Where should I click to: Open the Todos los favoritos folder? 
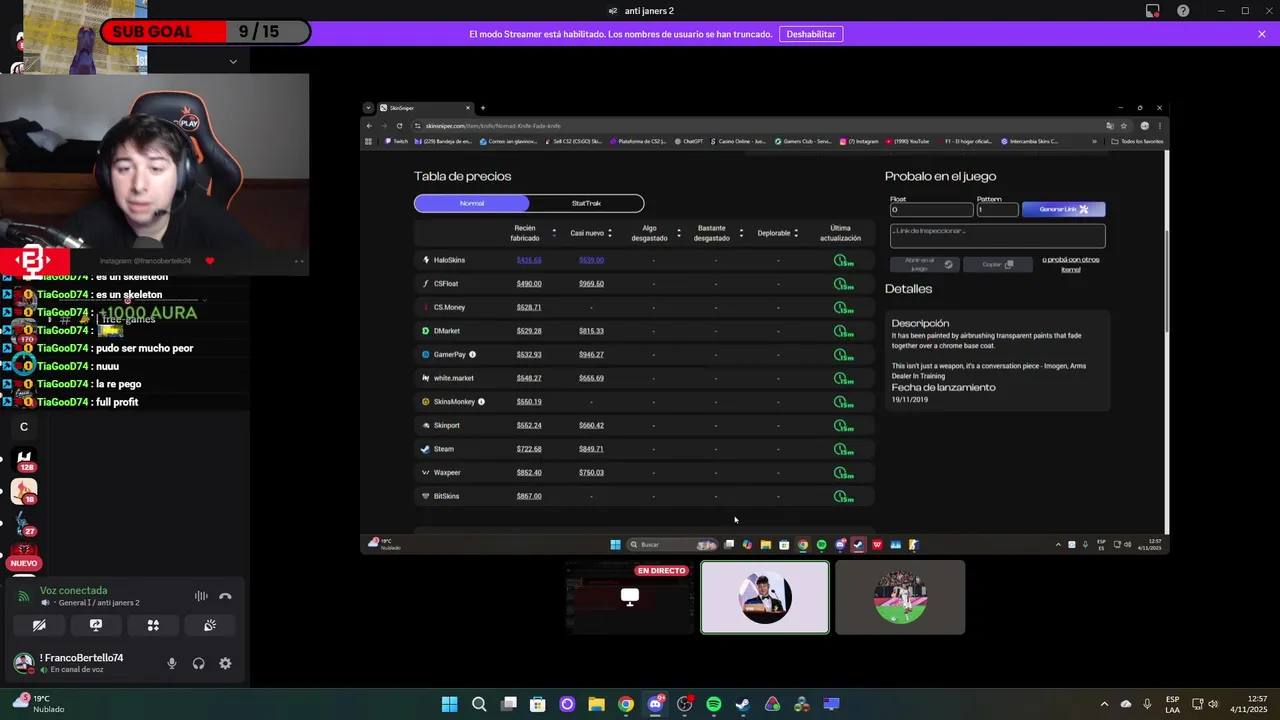pos(1139,141)
